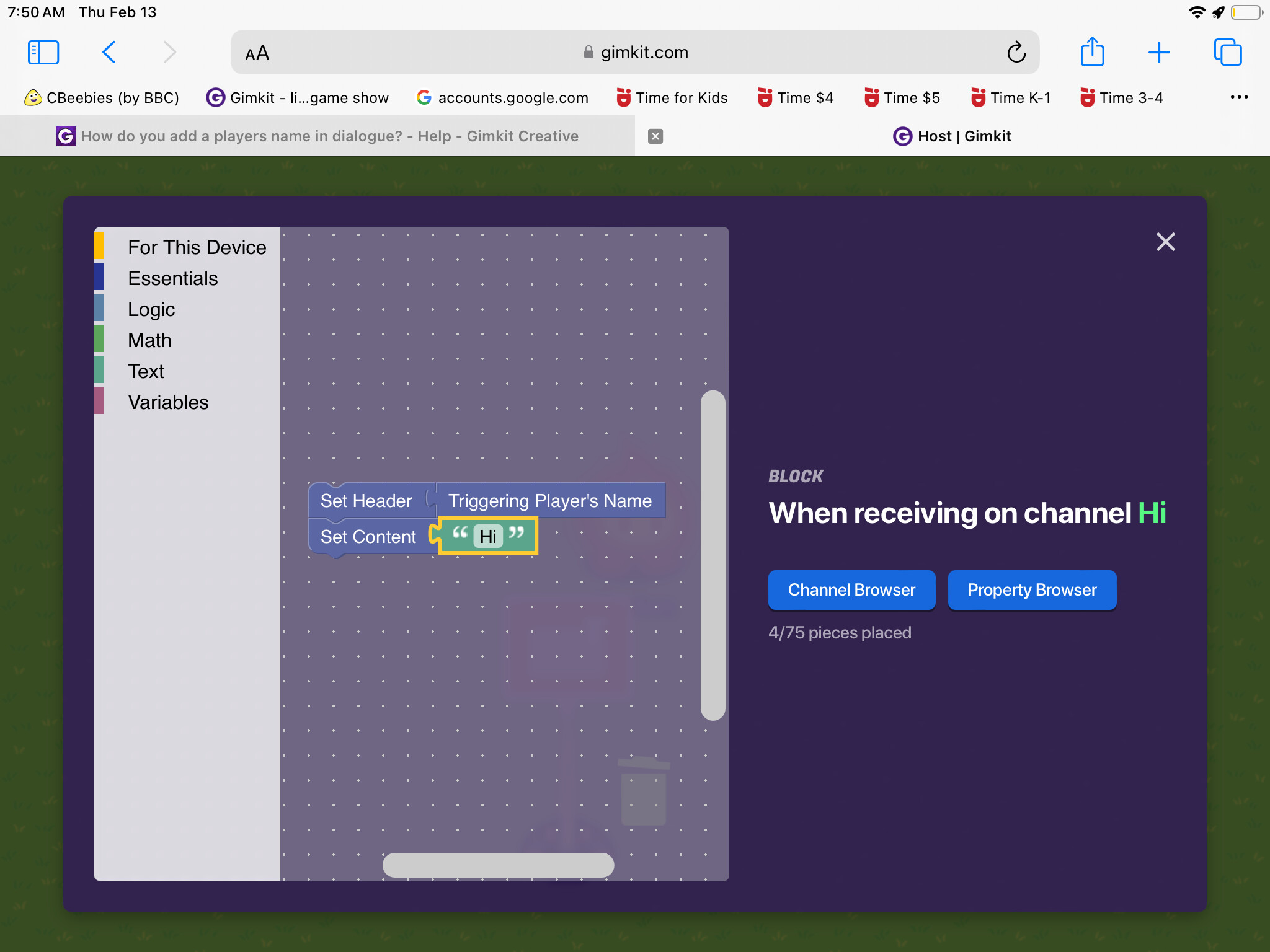Open the AA text size menu
1270x952 pixels.
[257, 52]
